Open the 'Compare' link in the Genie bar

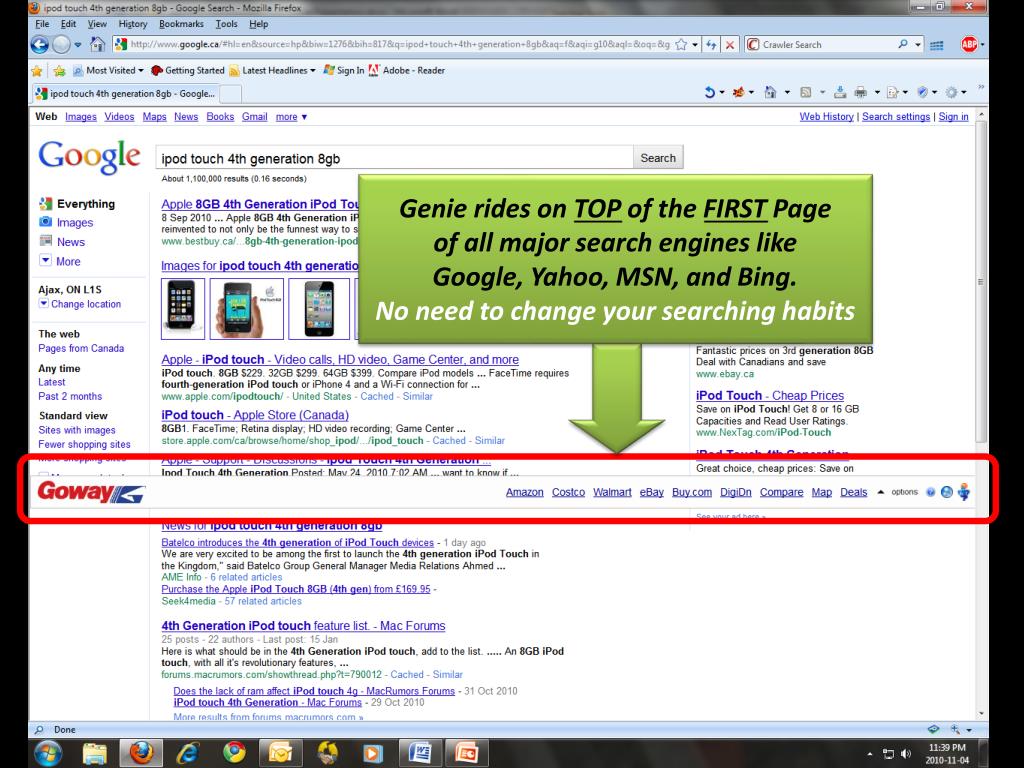(781, 492)
